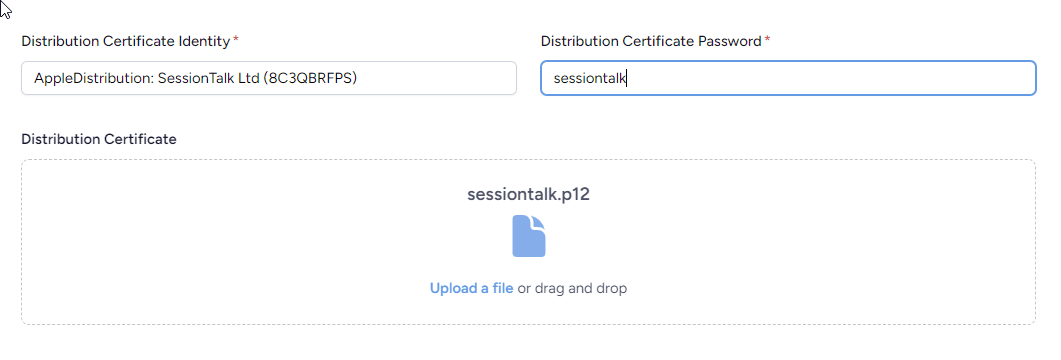Click the Distribution Certificate Password label

pyautogui.click(x=651, y=41)
